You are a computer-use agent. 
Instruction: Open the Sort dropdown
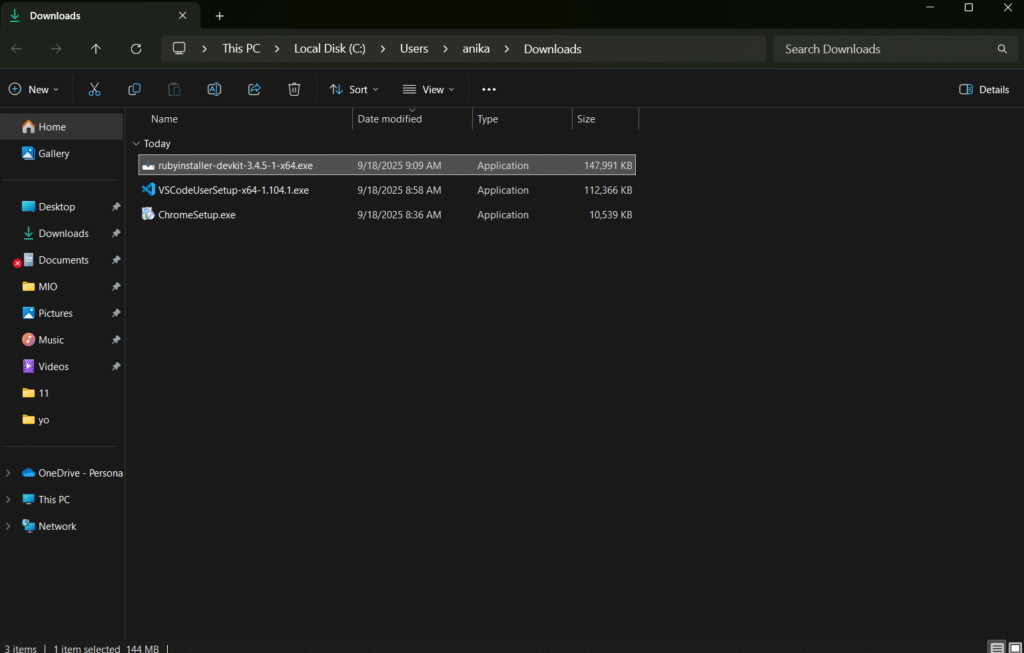(354, 89)
